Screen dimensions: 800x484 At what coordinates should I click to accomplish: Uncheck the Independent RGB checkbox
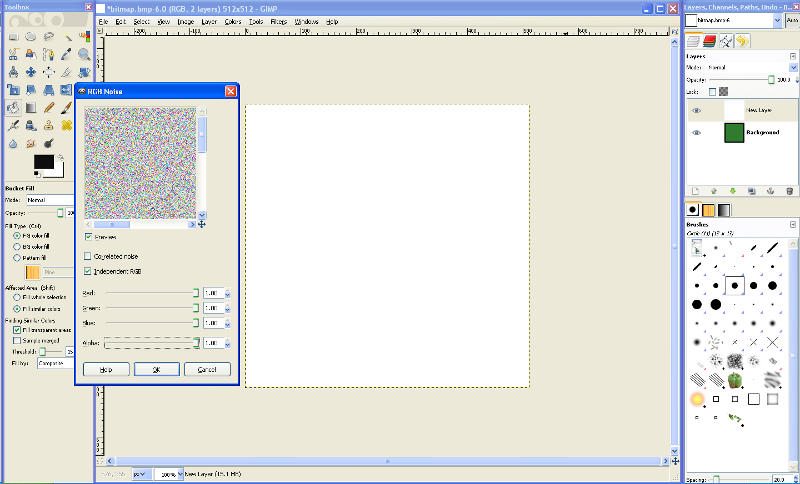[88, 271]
